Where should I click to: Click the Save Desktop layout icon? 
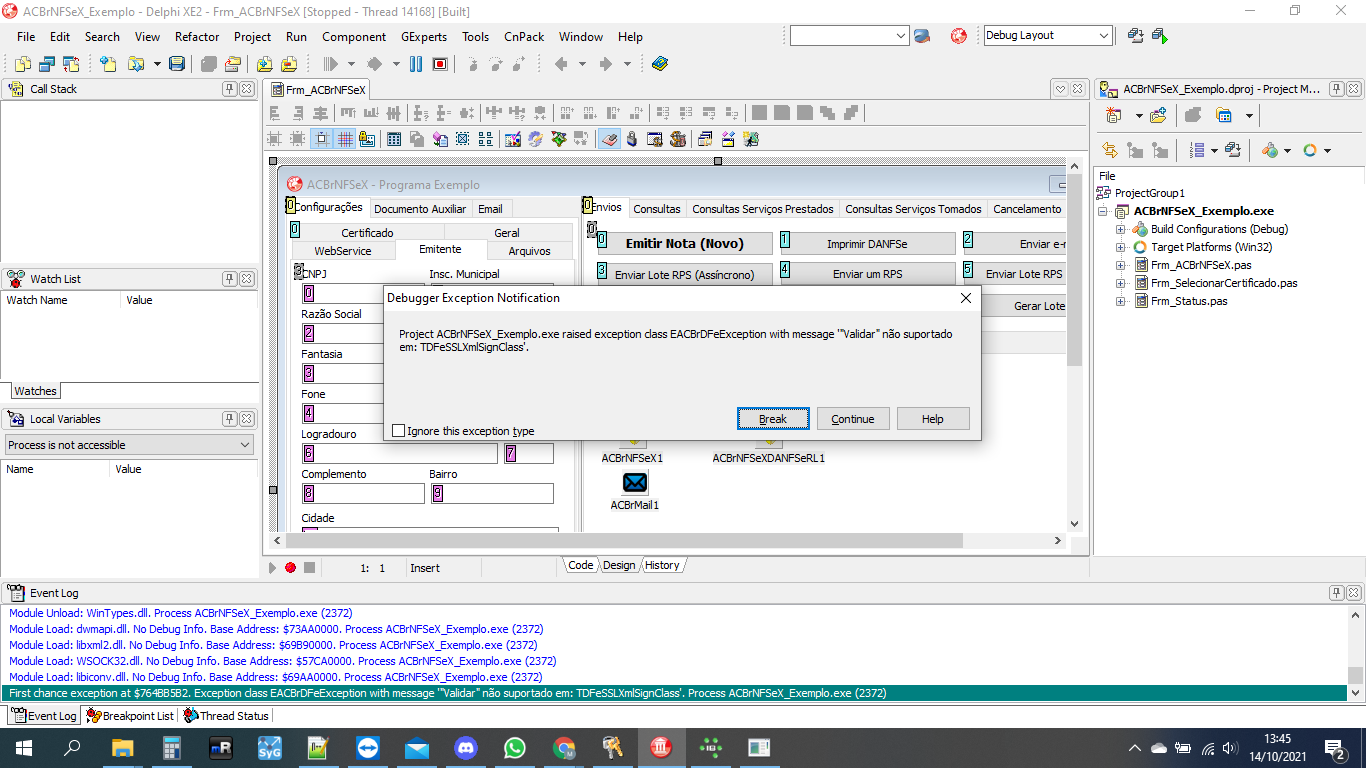click(x=1135, y=36)
